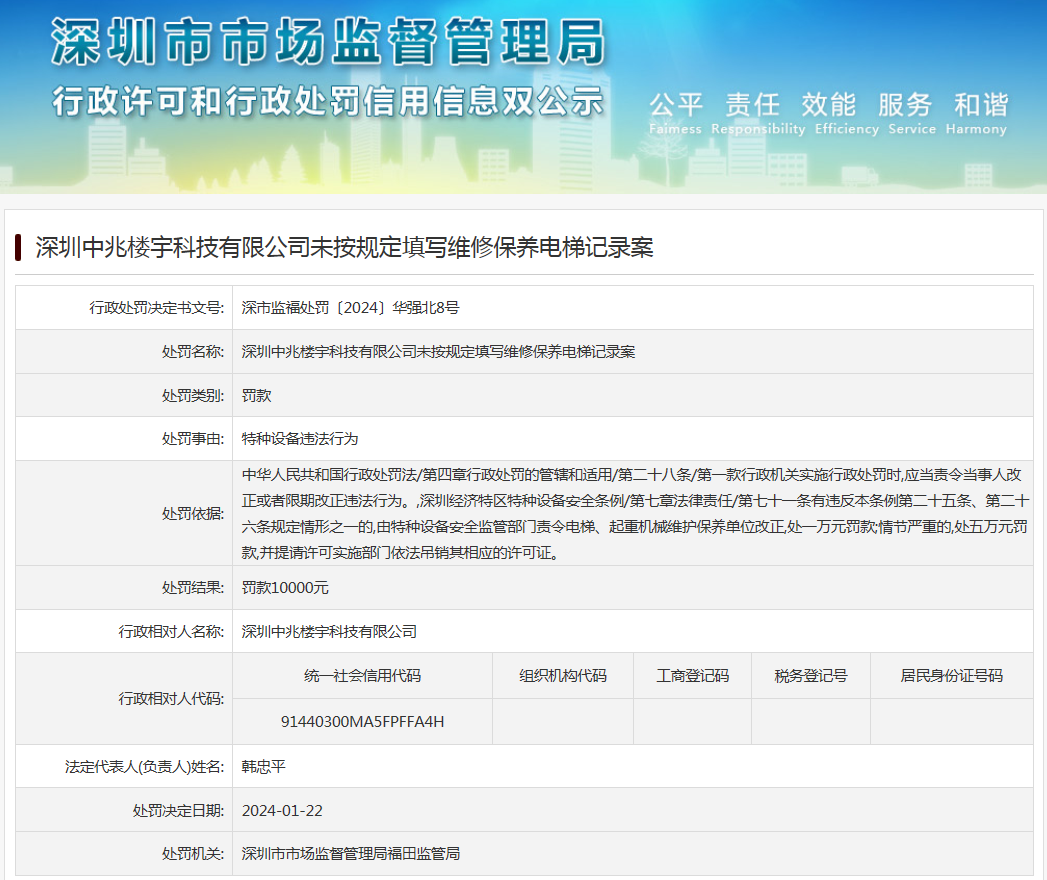Click the page heading 深圳中兆楼宇科技有限公司未按规定填写维修保养电梯记录案
The height and width of the screenshot is (880, 1047).
344,247
